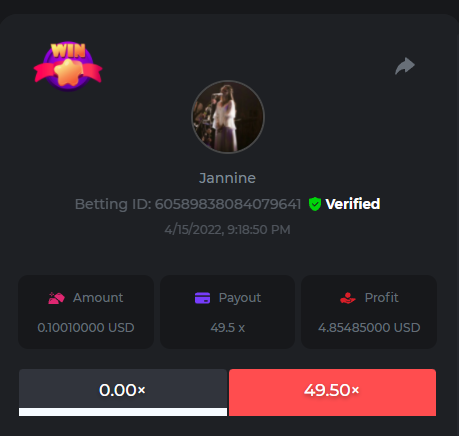459x436 pixels.
Task: Click the Verified label
Action: click(353, 204)
